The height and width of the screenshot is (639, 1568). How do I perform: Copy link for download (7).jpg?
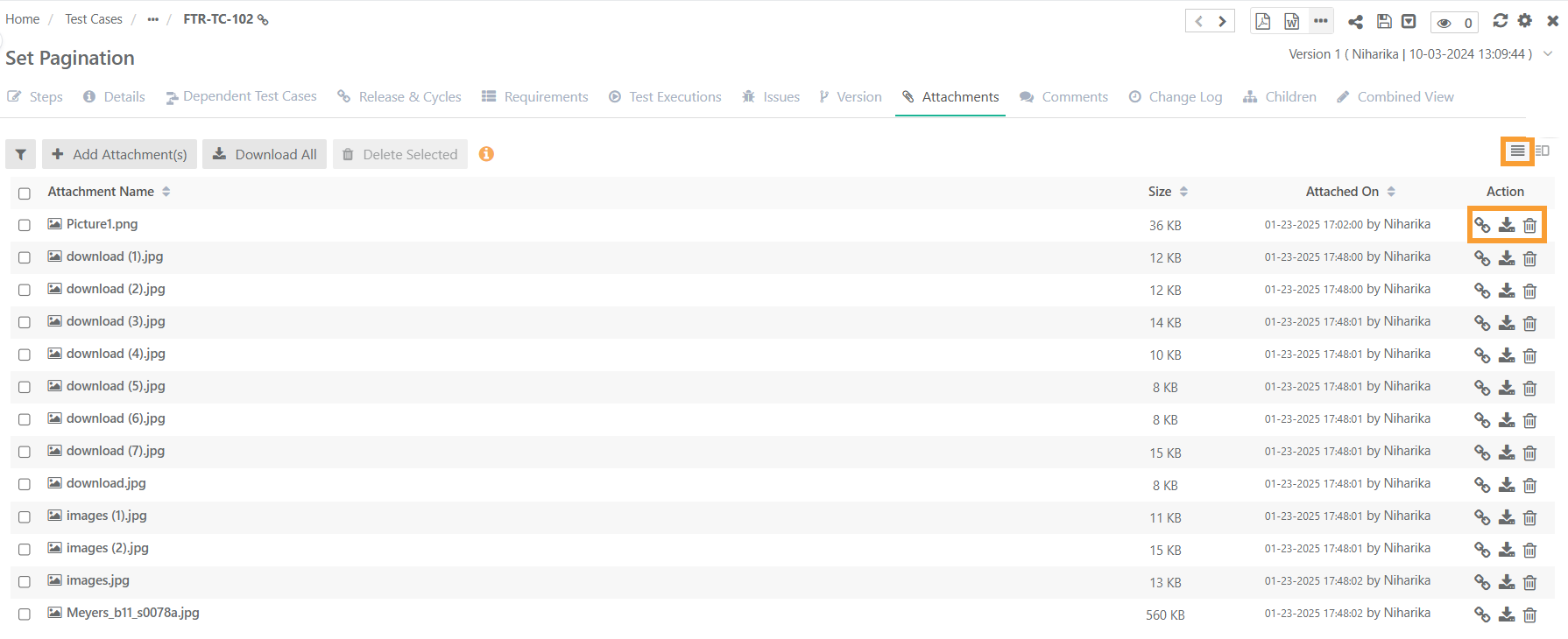click(x=1482, y=453)
